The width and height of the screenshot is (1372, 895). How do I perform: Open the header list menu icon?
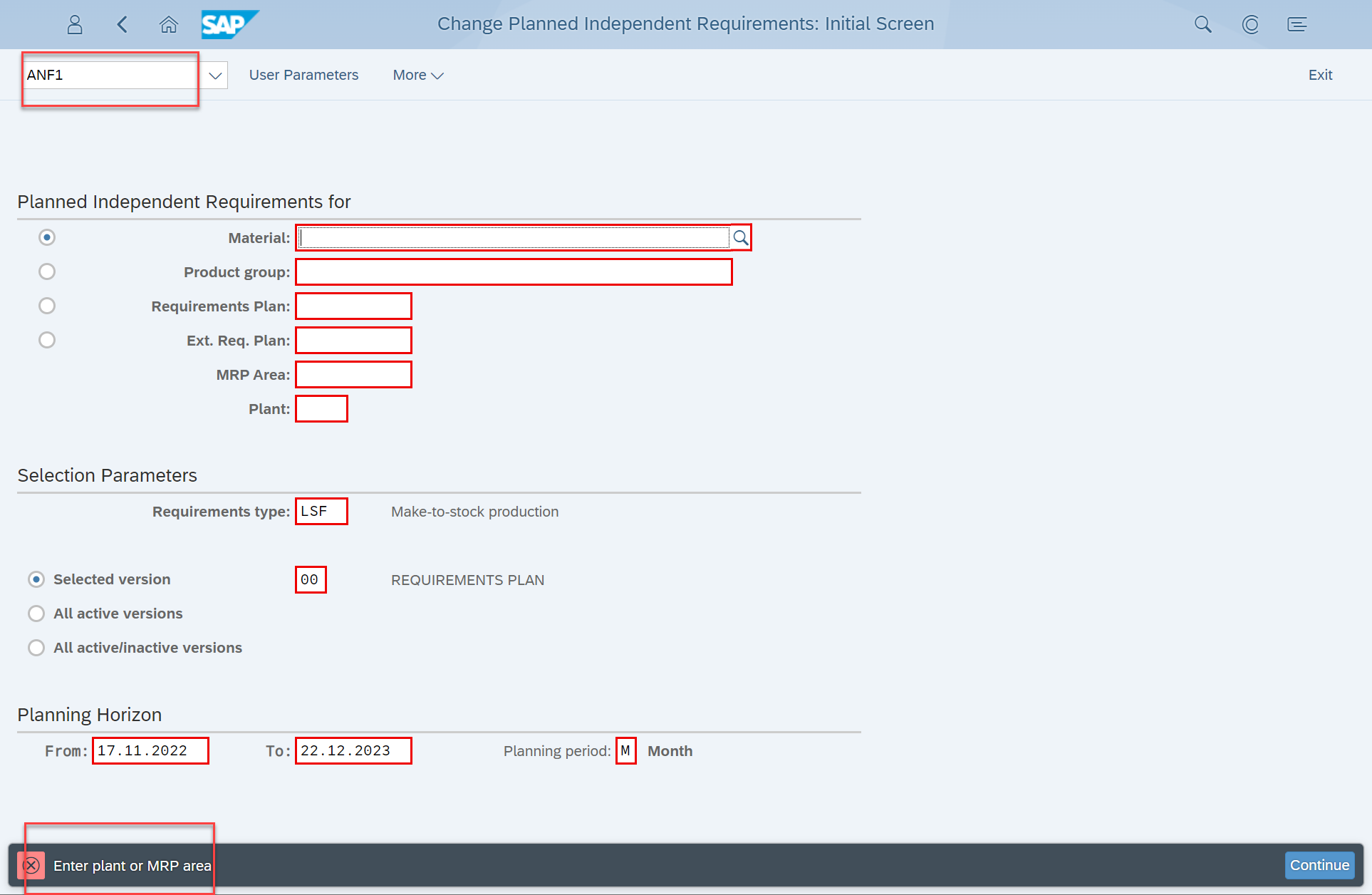[1297, 25]
